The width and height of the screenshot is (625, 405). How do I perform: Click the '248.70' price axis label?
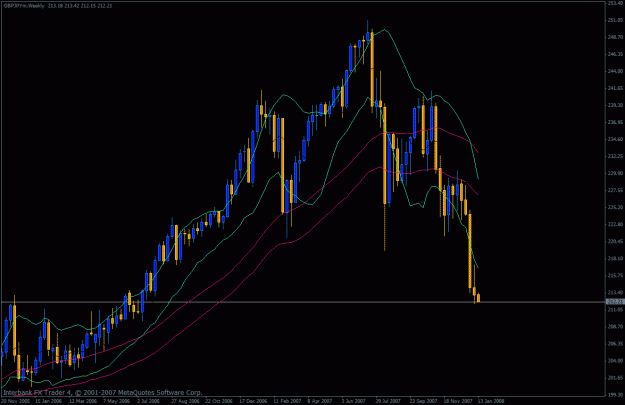tap(615, 37)
